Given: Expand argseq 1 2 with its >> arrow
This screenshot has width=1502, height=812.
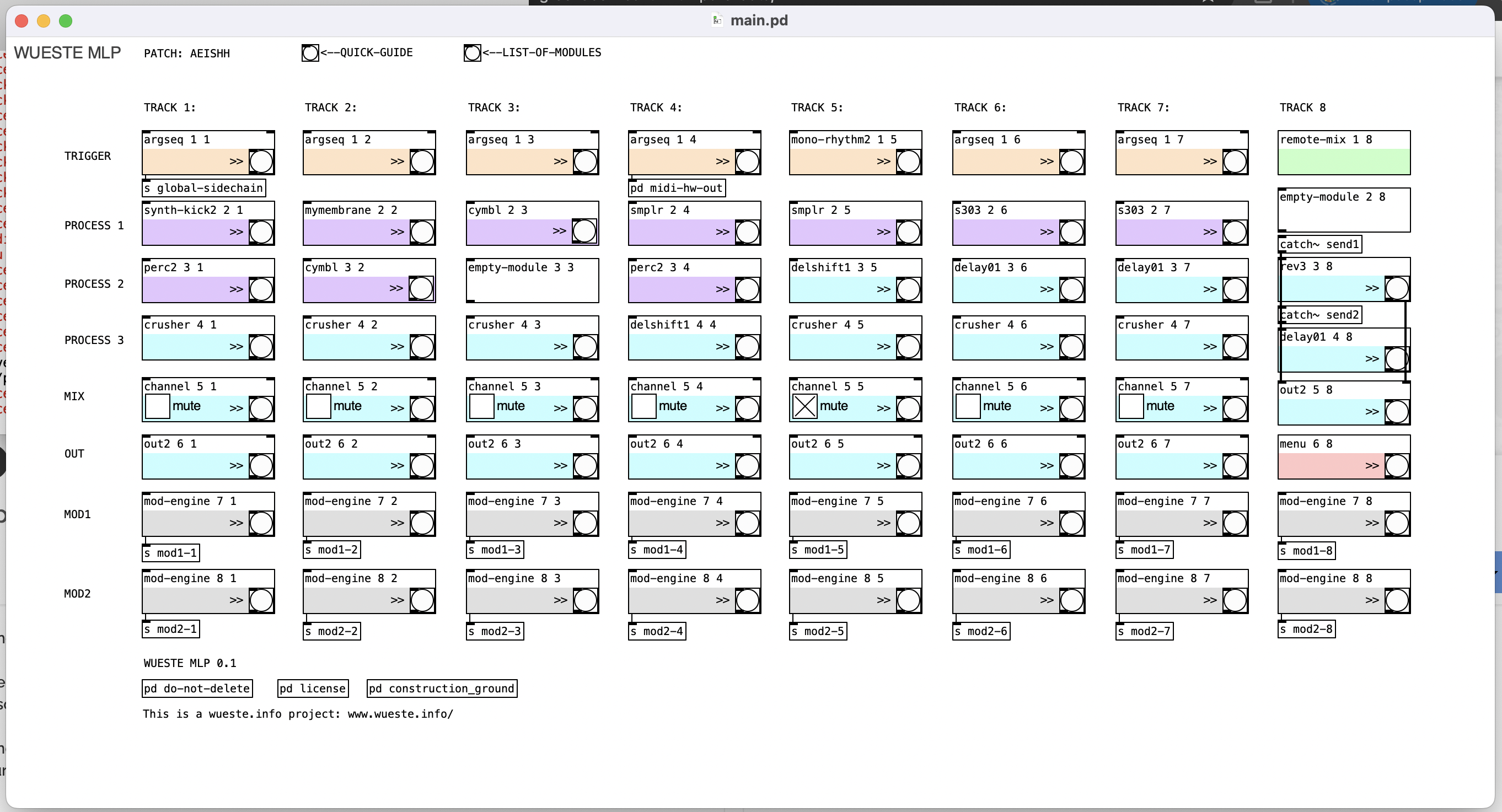Looking at the screenshot, I should (397, 162).
